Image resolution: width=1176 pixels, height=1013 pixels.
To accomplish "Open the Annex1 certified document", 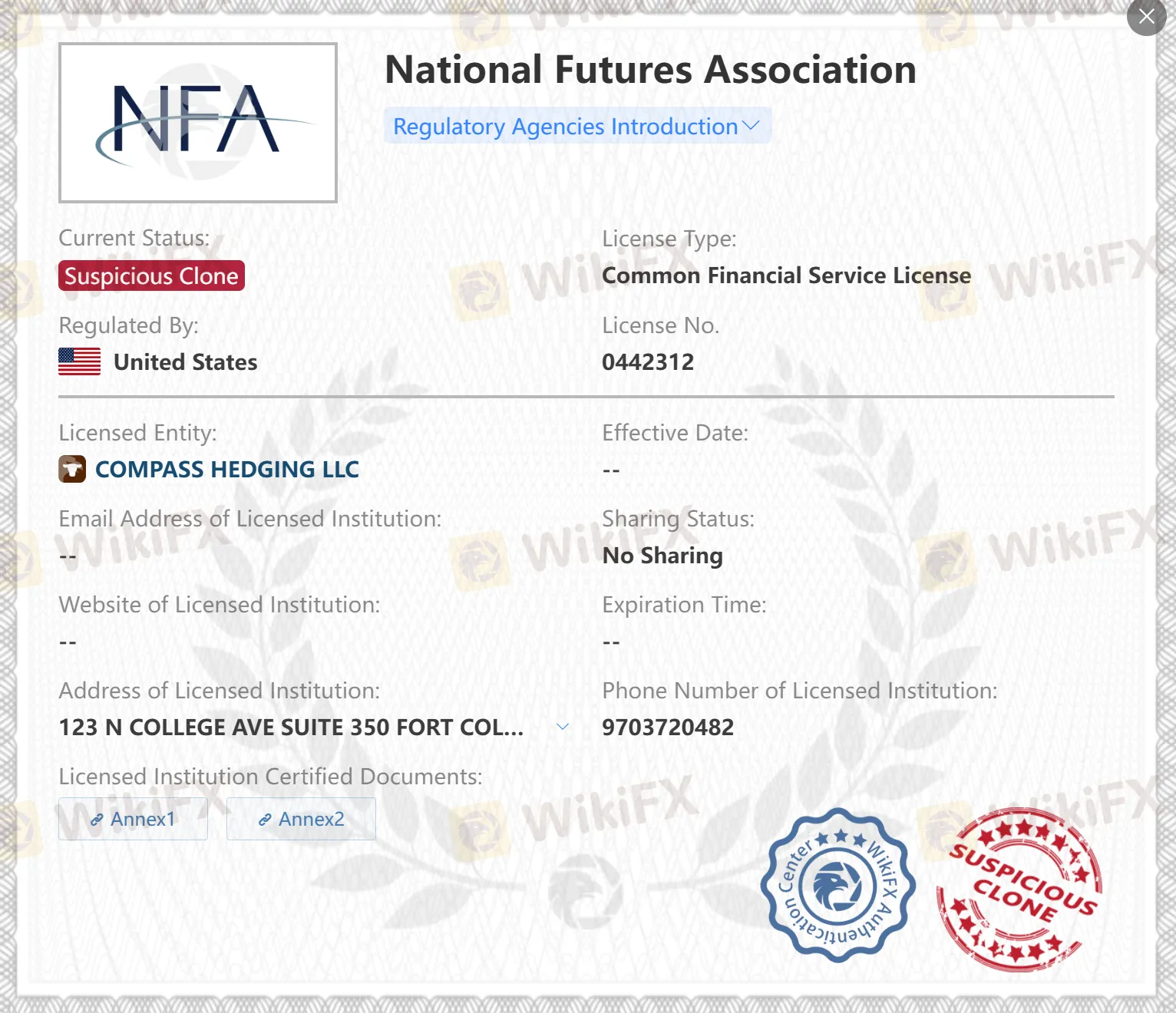I will (x=133, y=819).
